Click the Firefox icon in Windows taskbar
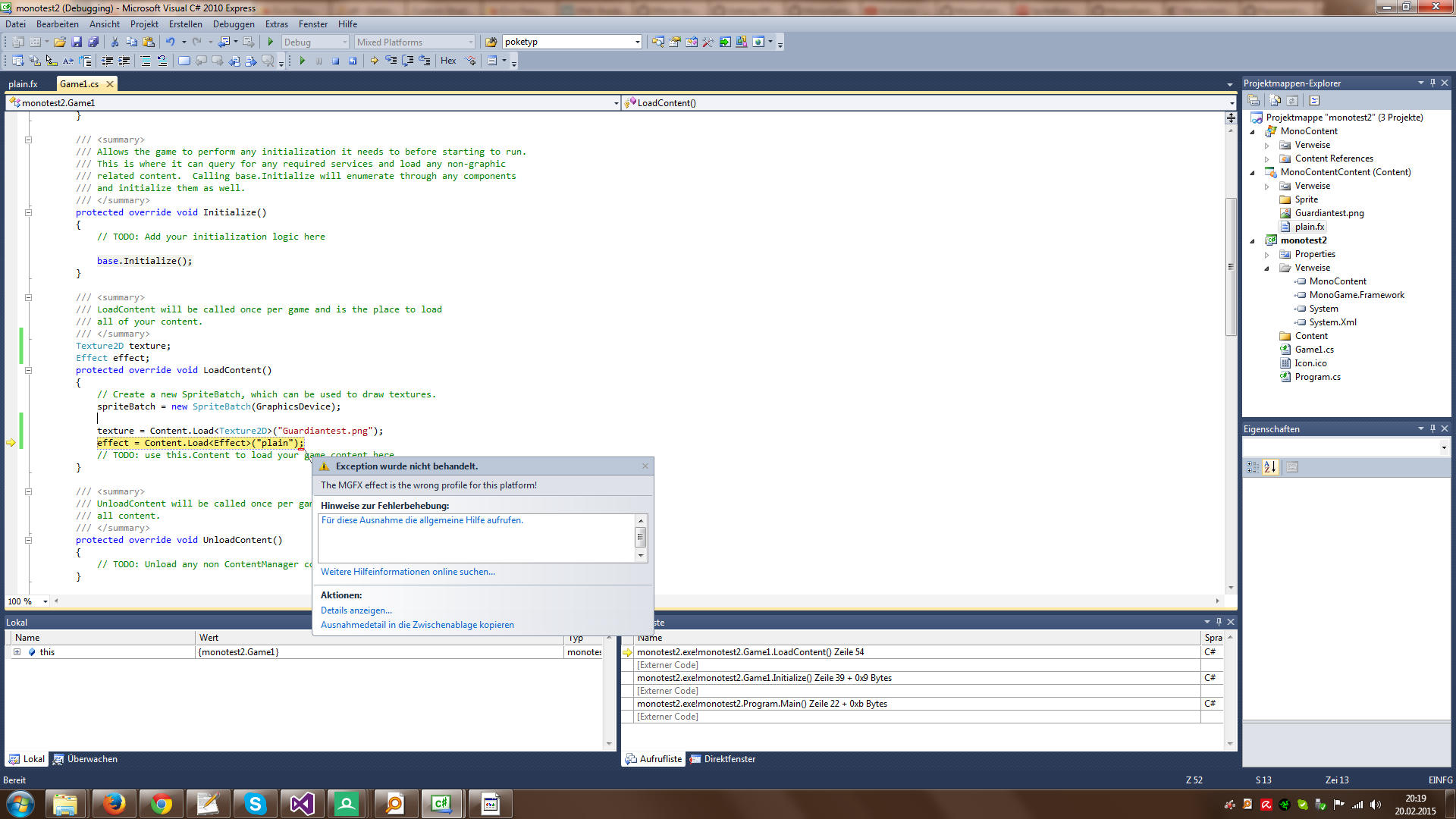This screenshot has height=819, width=1456. 115,804
